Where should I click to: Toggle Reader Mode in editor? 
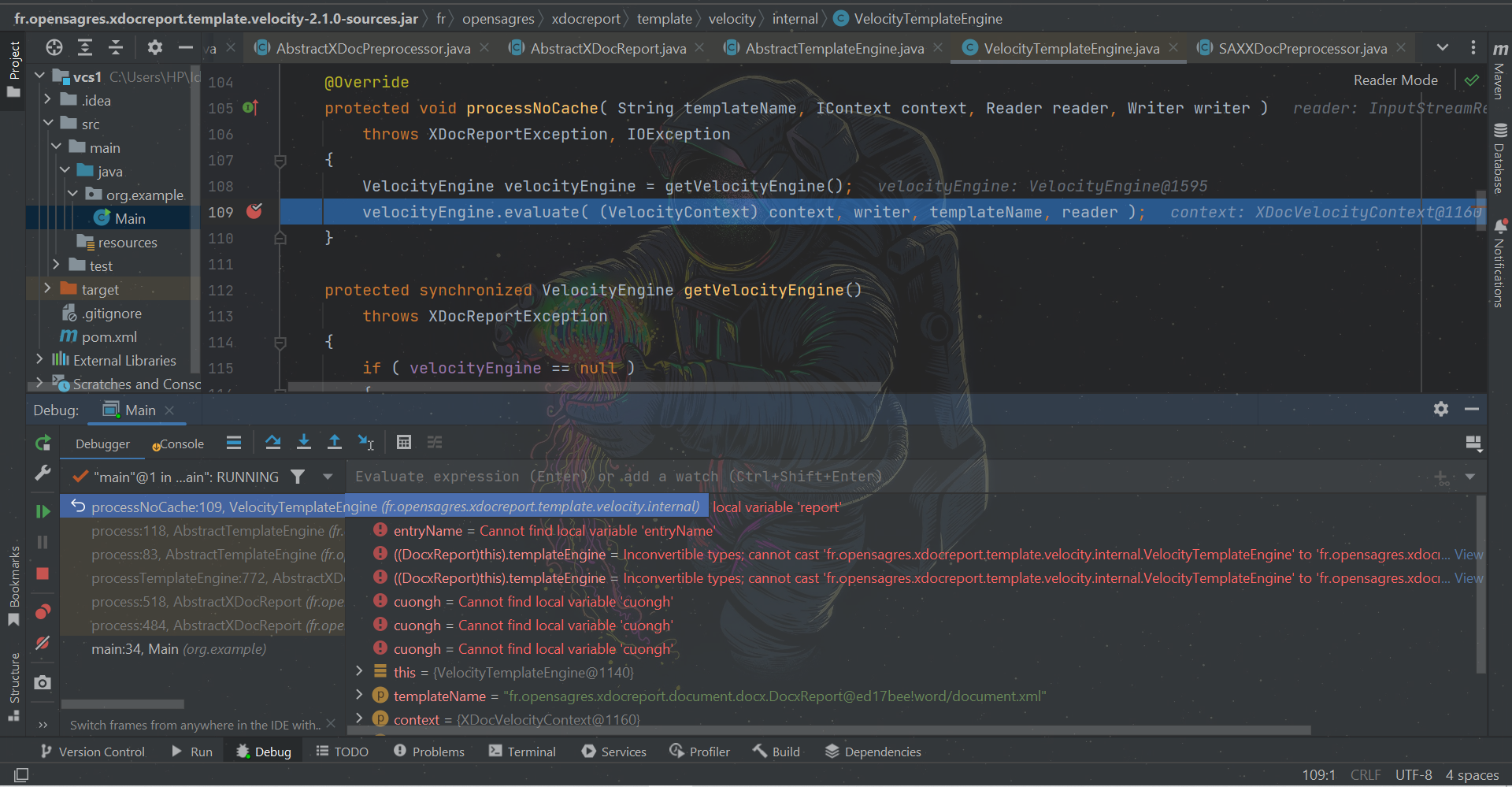pyautogui.click(x=1395, y=80)
